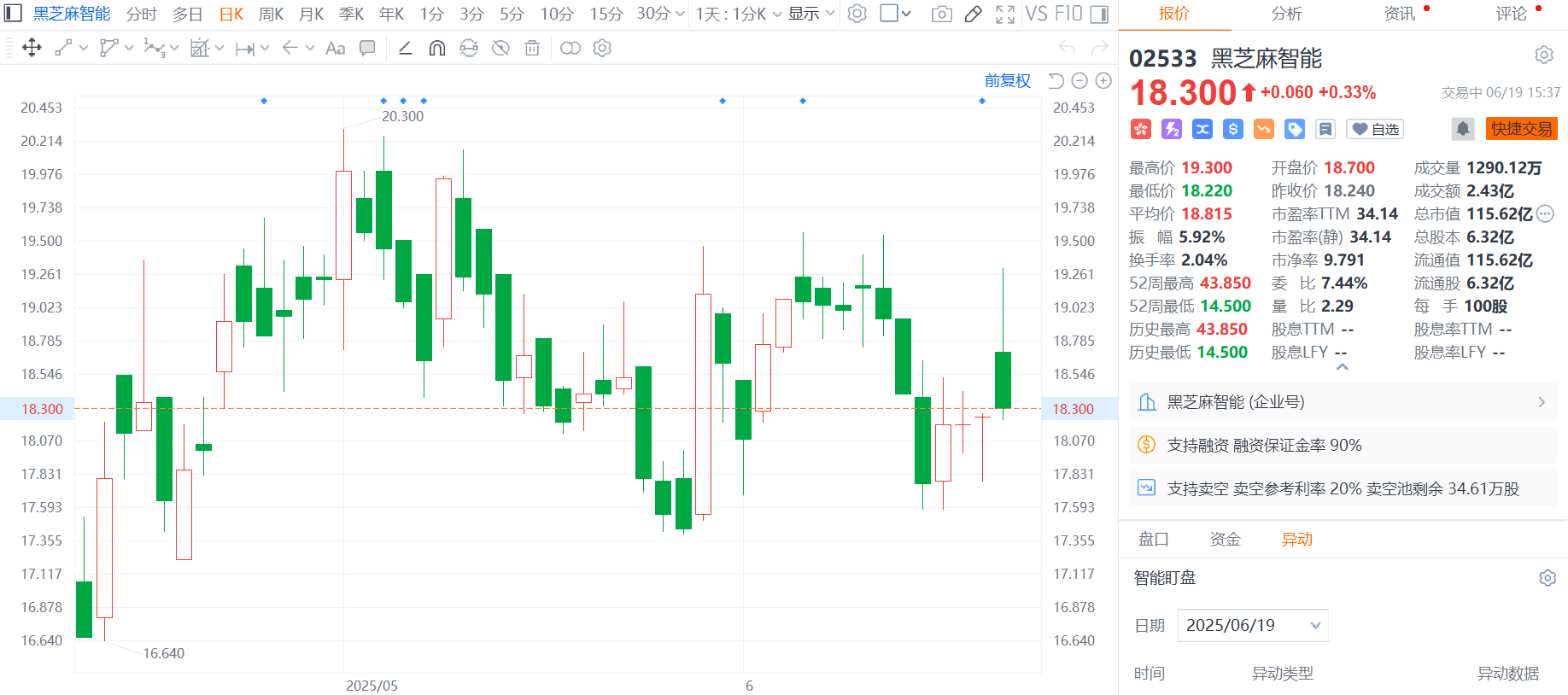
Task: Take a chart screenshot with camera icon
Action: [x=942, y=14]
